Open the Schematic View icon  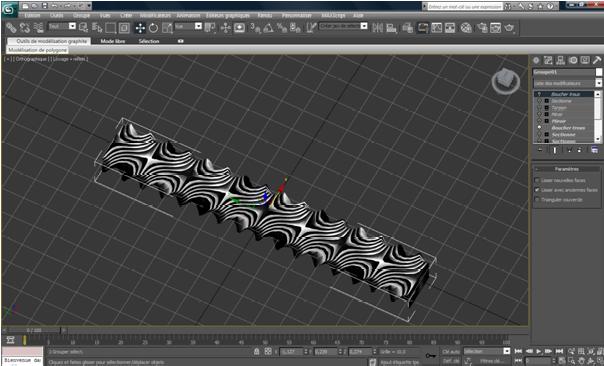[x=450, y=27]
